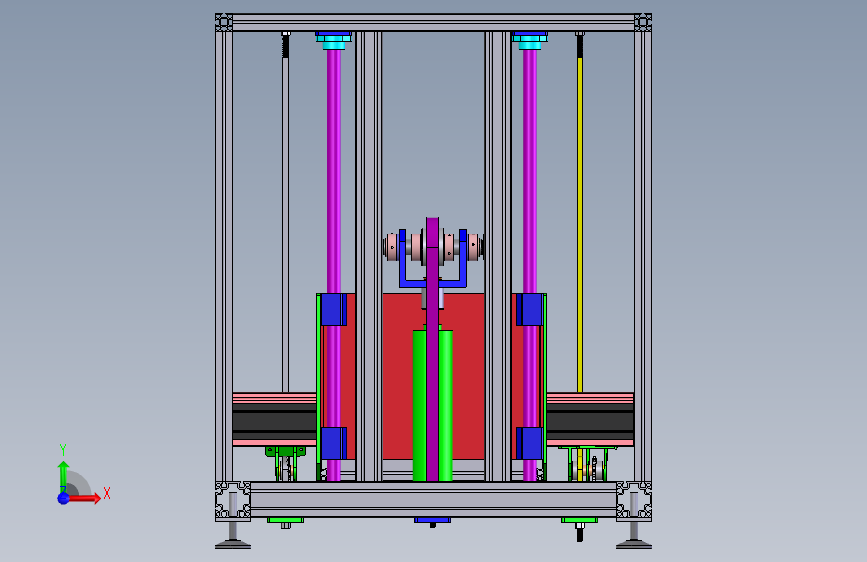Select the yellow vertical rod on the right
The width and height of the screenshot is (867, 562).
[x=579, y=224]
